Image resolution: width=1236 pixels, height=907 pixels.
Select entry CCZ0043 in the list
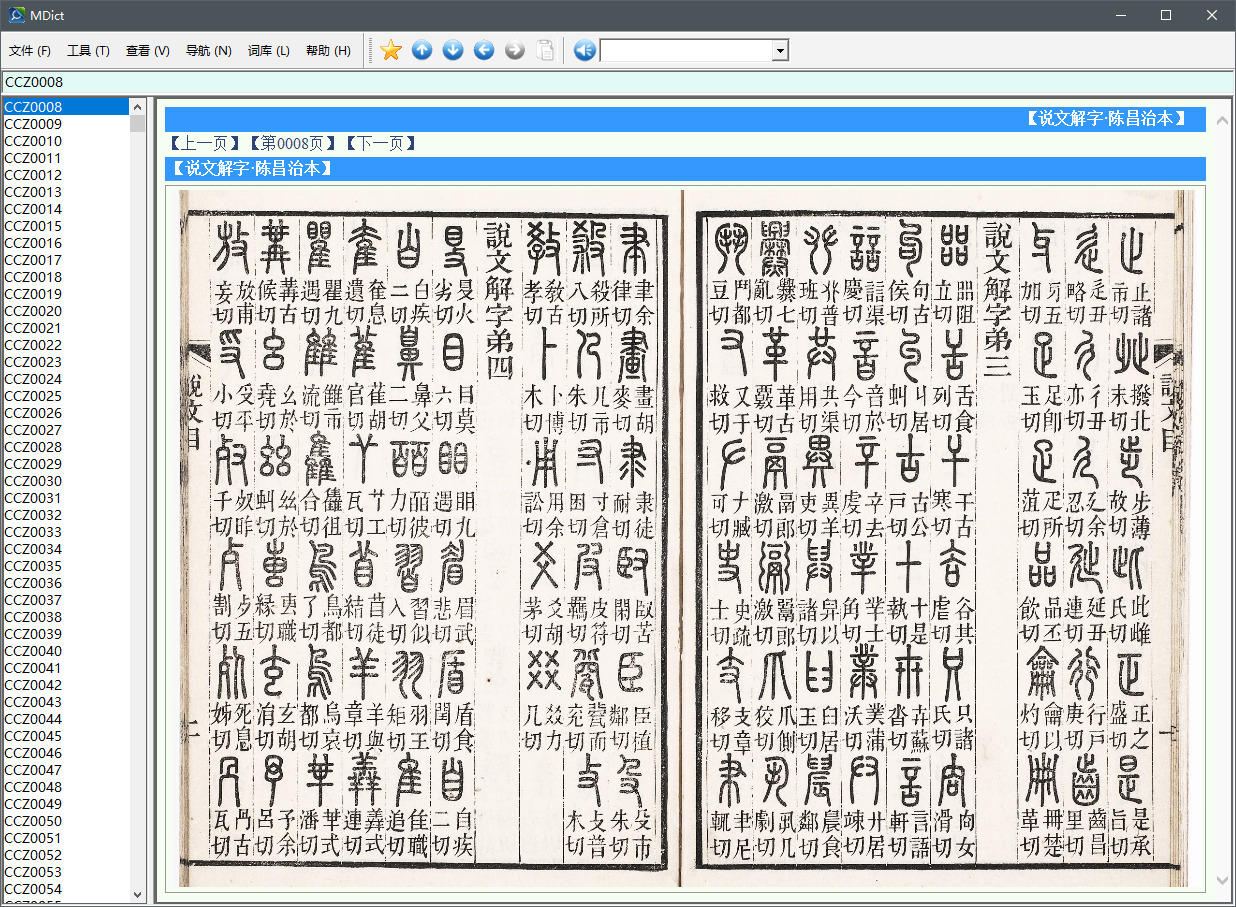pos(65,702)
